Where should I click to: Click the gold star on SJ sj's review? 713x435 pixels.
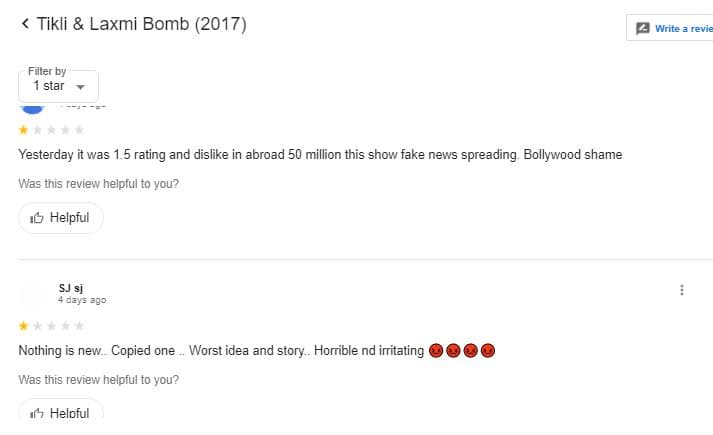24,326
